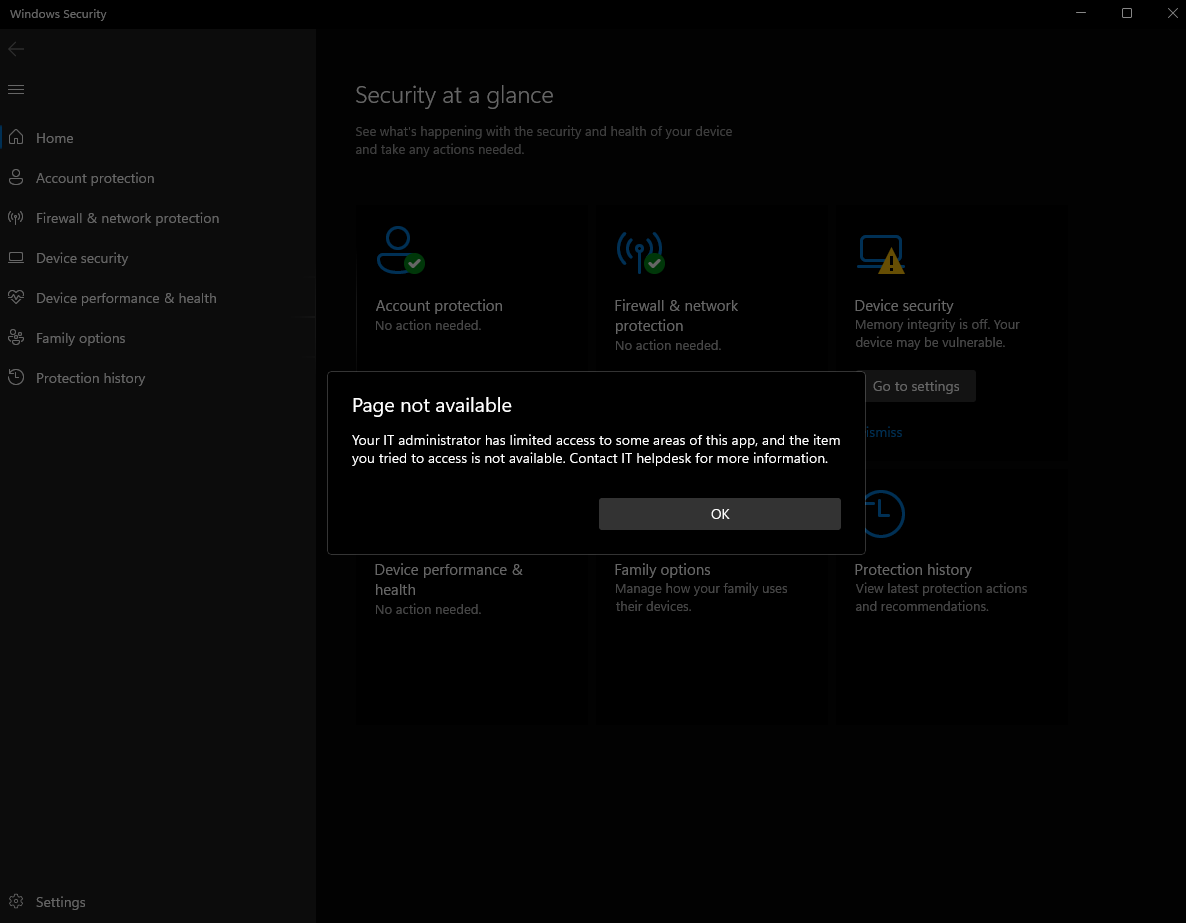Open Firewall & network protection card title

(x=676, y=315)
